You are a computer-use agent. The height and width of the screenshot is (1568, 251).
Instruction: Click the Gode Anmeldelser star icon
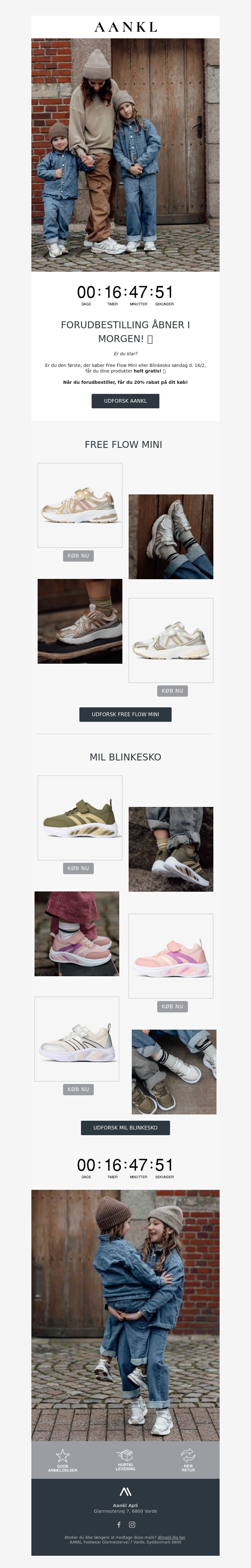click(63, 1455)
